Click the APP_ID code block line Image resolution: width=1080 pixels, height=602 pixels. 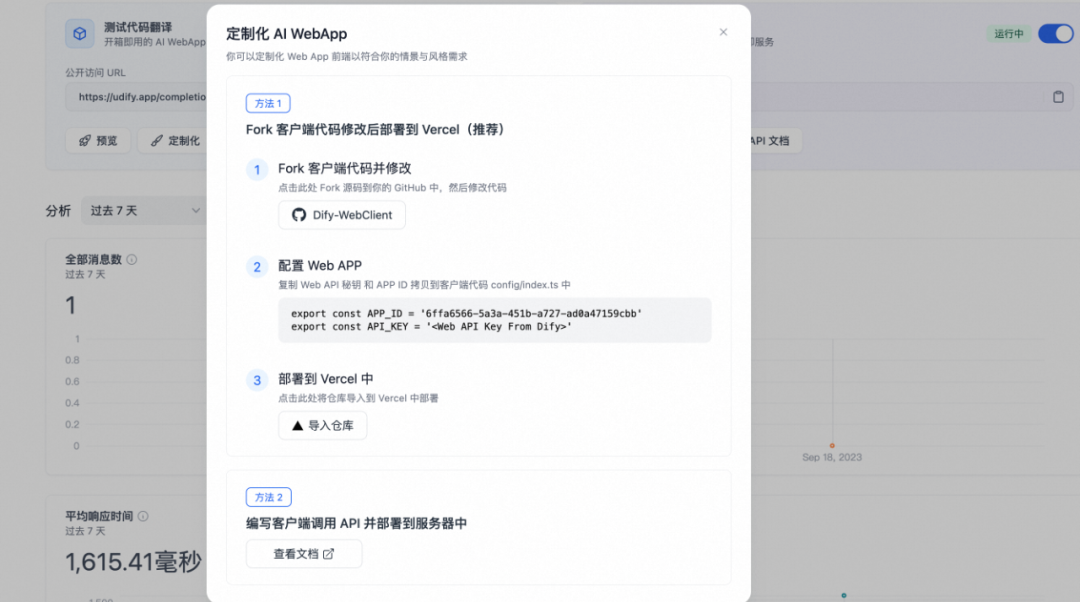coord(466,313)
